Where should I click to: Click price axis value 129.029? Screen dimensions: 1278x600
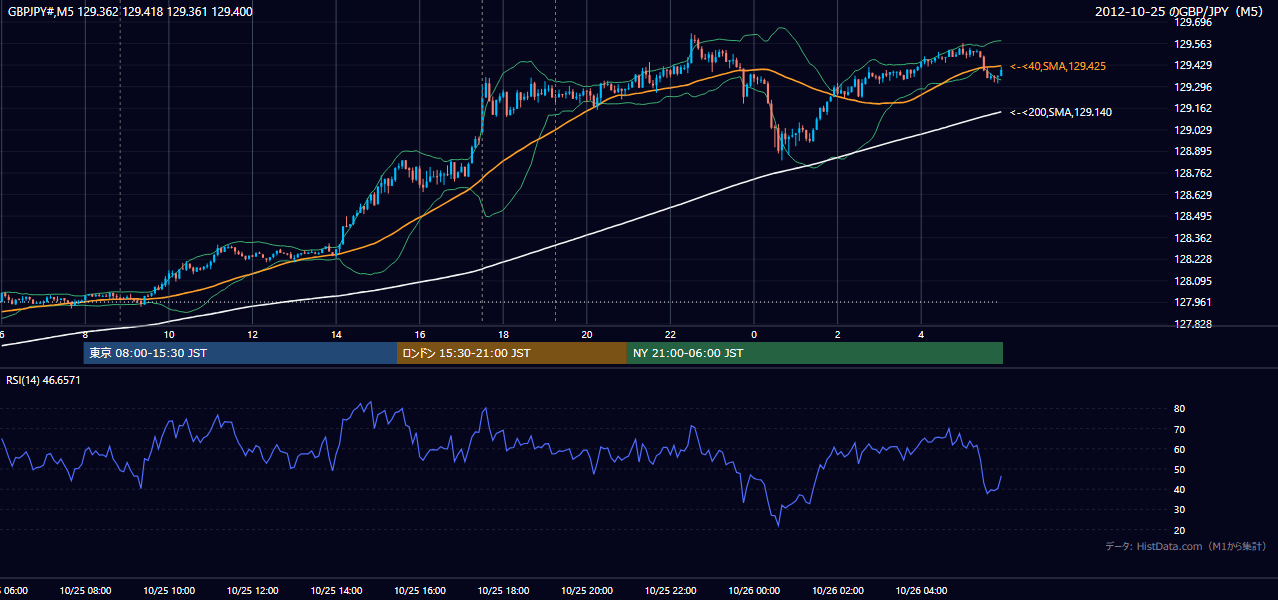1192,130
